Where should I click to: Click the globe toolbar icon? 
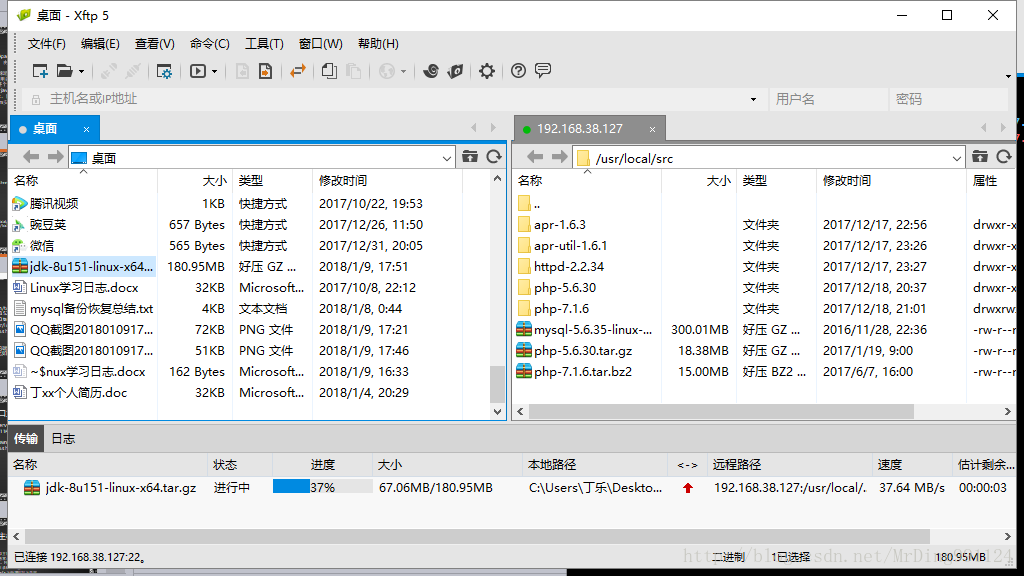pos(387,71)
